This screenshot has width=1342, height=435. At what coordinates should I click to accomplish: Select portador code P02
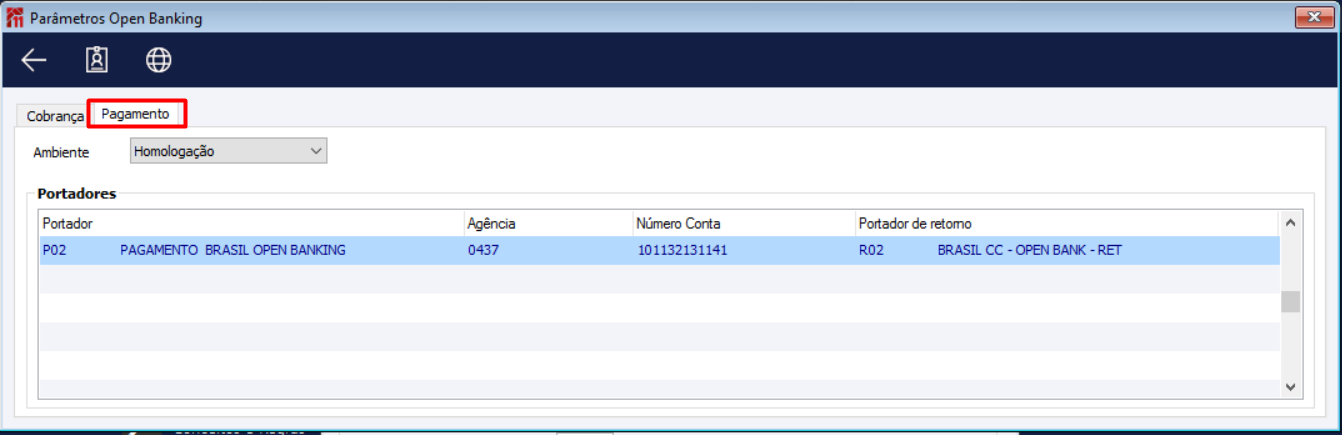(x=54, y=250)
